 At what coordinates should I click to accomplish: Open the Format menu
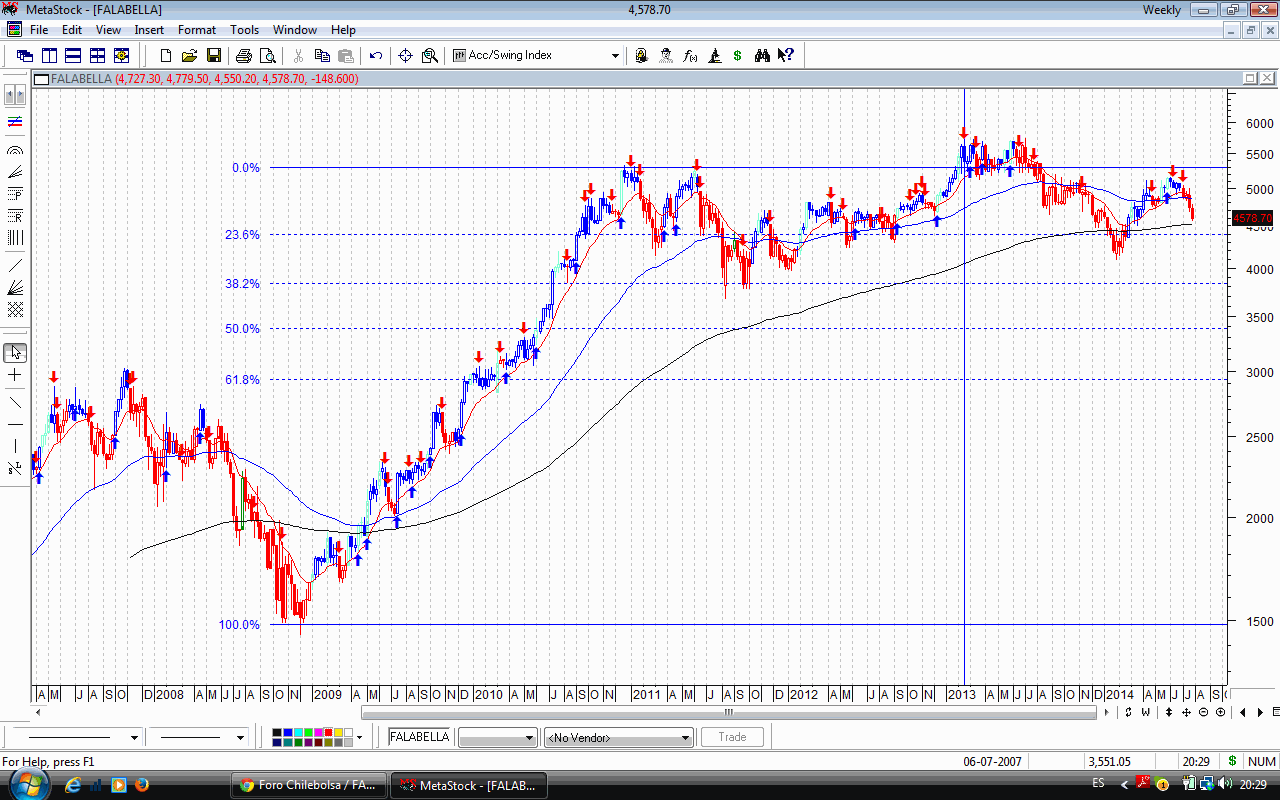[x=197, y=30]
